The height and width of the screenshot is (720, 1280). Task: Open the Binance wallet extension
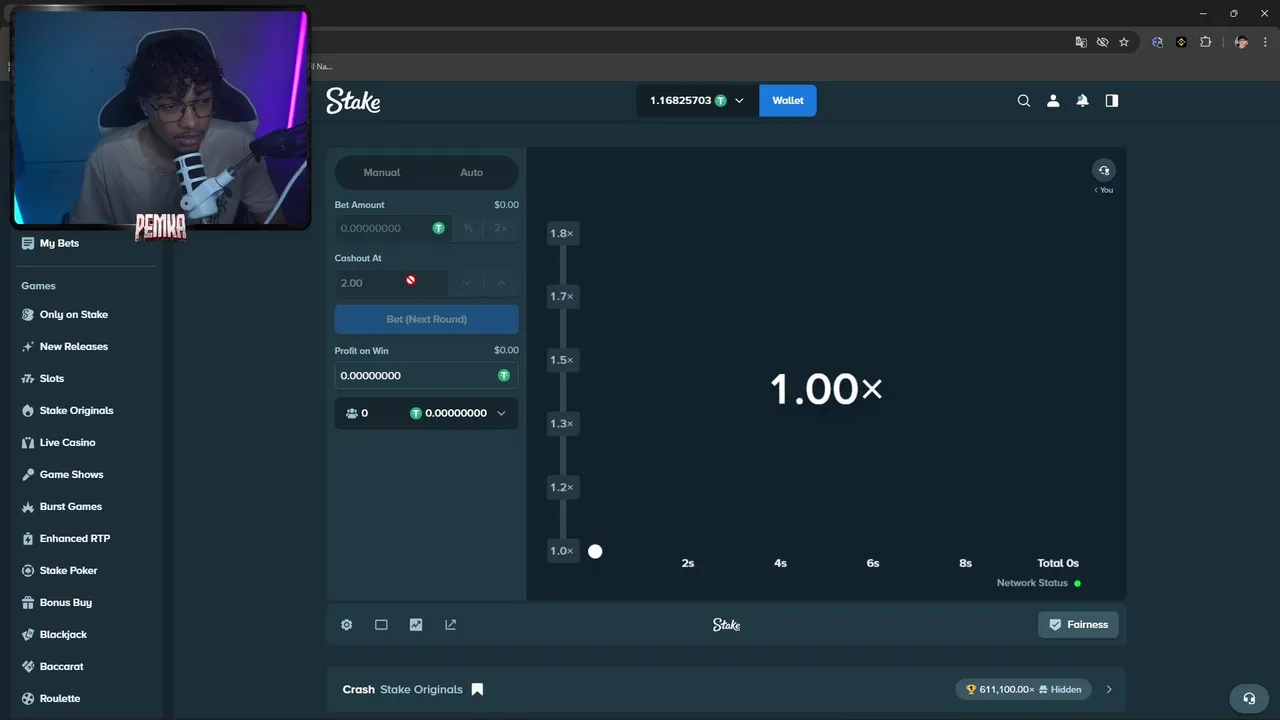(1181, 42)
